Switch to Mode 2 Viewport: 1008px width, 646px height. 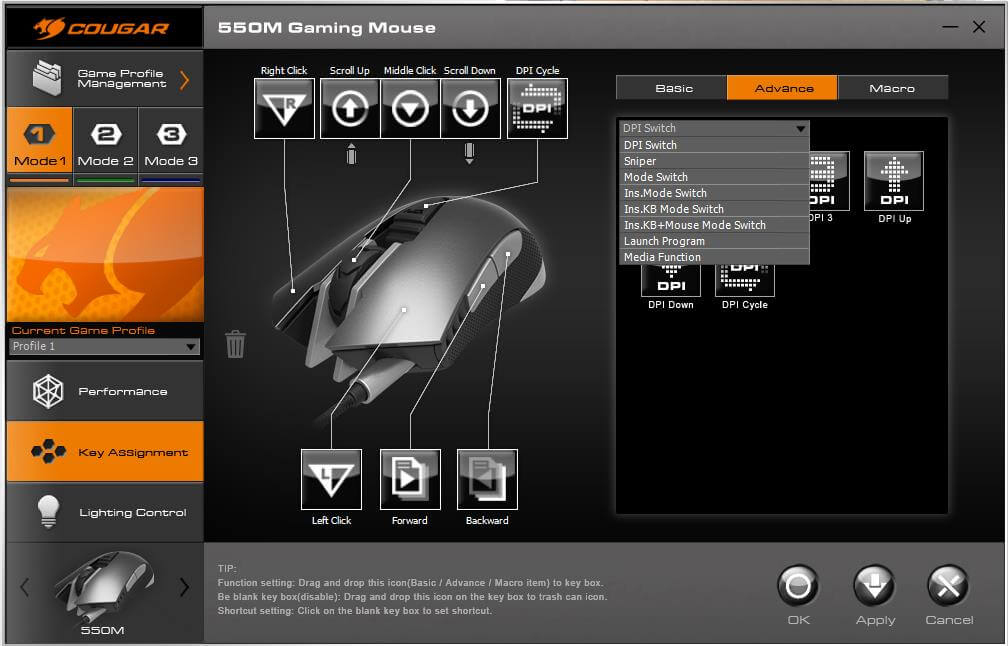105,144
